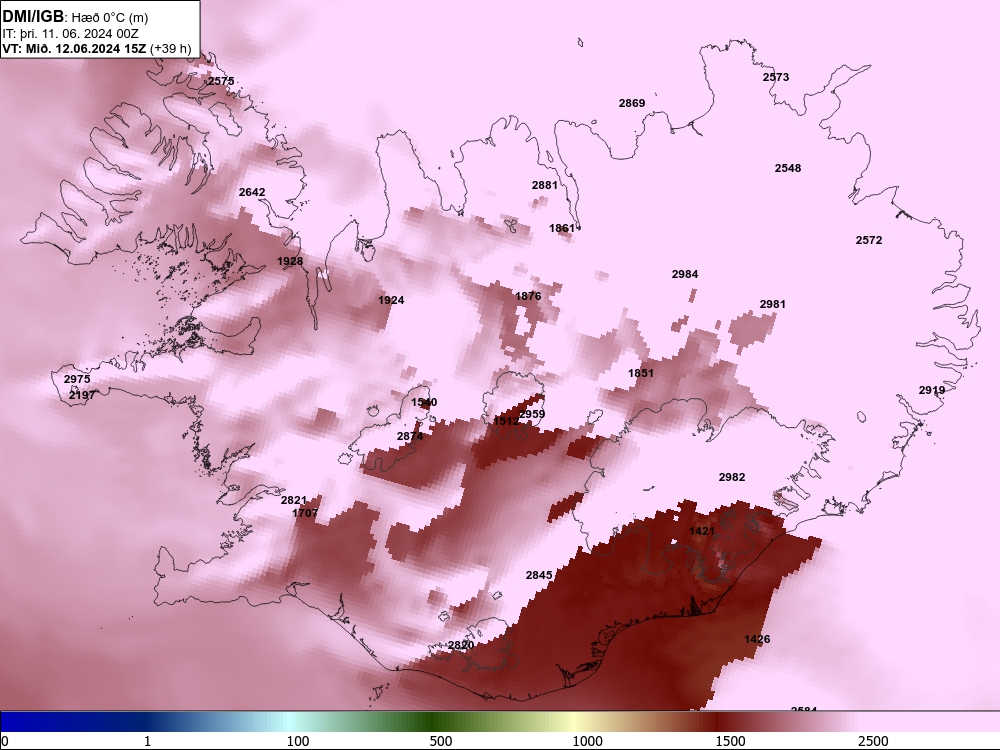Click the 2845 map value
This screenshot has height=750, width=1000.
tap(539, 575)
